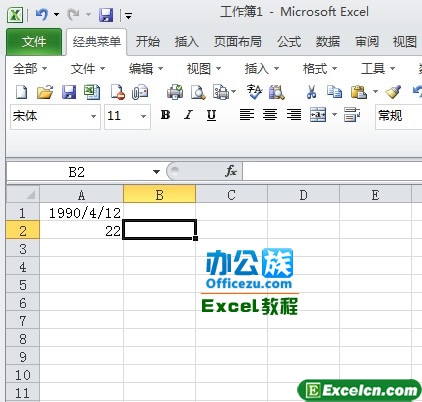Click the email attachment paperclip icon
Image resolution: width=422 pixels, height=402 pixels.
click(140, 92)
